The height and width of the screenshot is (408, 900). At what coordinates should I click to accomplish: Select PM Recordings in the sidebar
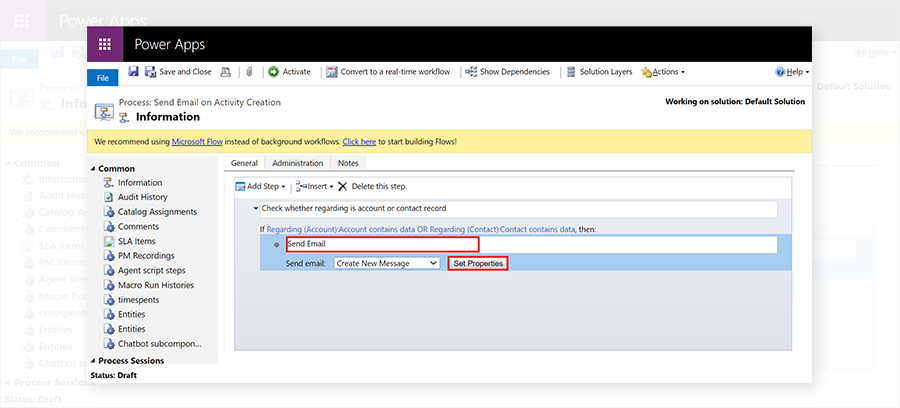[146, 255]
